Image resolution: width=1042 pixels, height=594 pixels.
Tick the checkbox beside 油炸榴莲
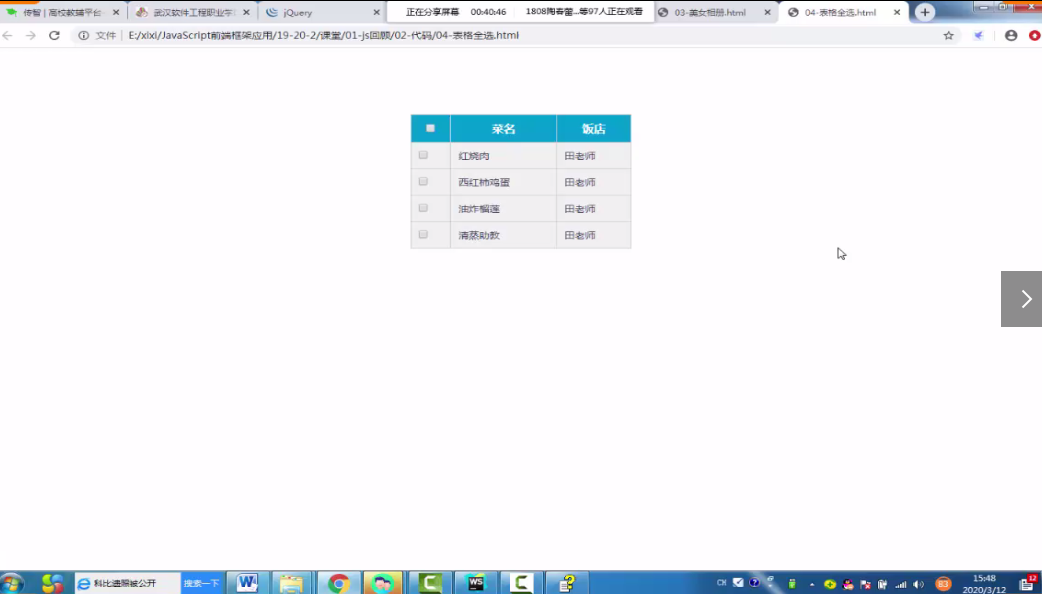[423, 208]
